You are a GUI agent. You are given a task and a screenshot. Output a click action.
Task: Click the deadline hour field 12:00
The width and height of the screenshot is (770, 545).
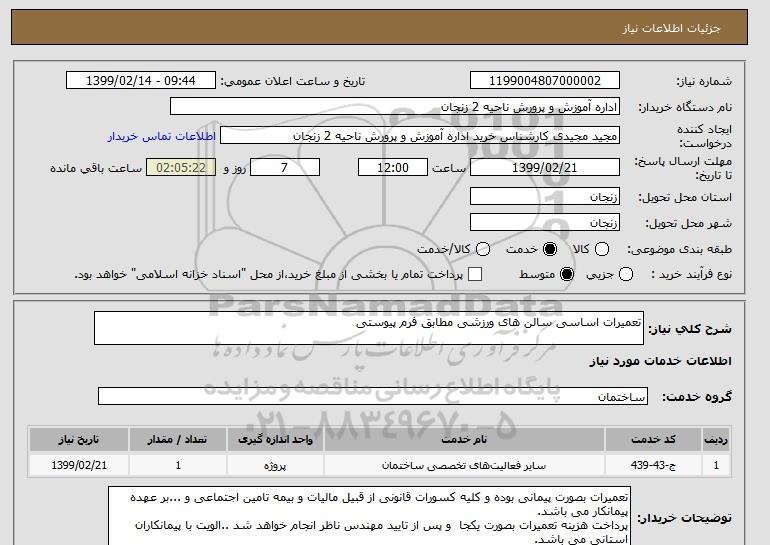click(393, 167)
